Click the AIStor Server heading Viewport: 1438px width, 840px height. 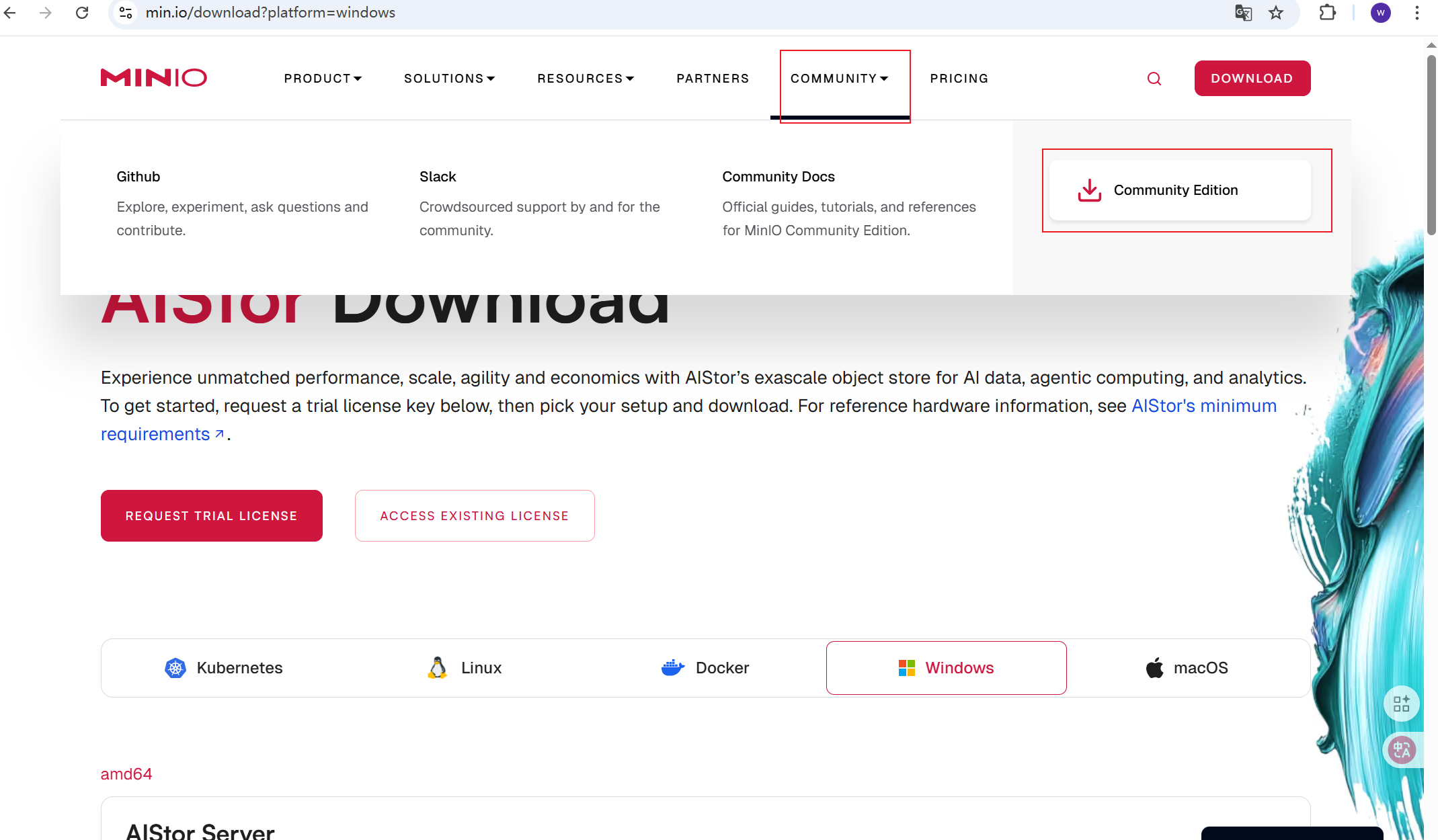tap(200, 831)
